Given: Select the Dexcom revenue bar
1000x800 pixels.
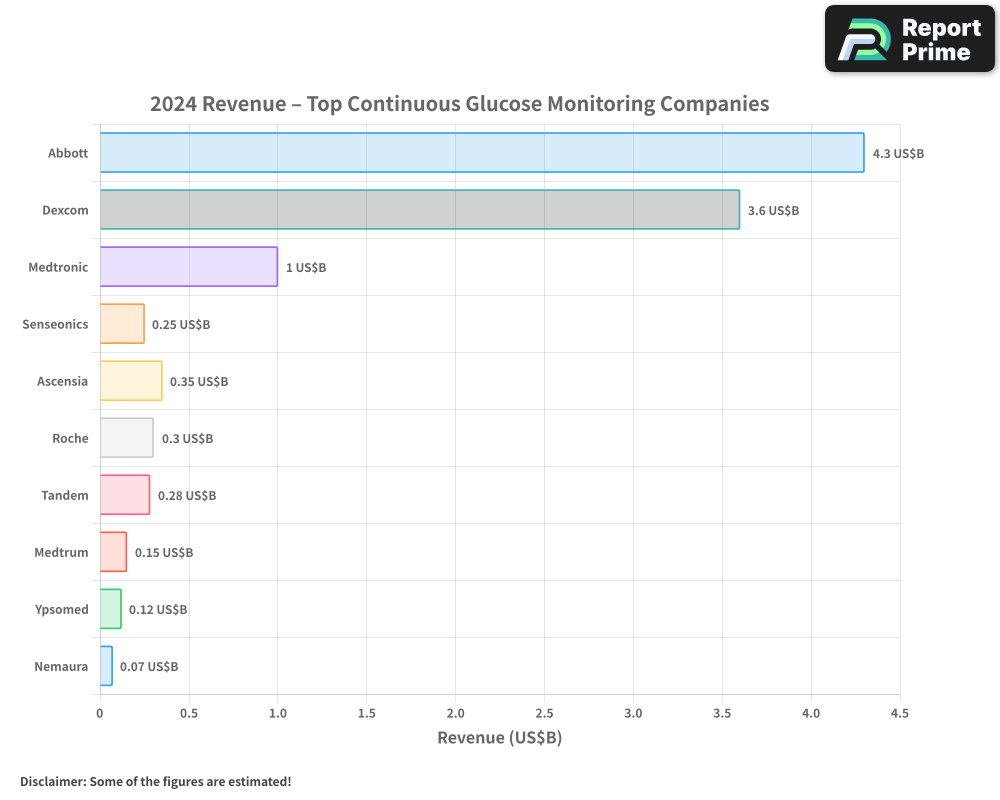Looking at the screenshot, I should (417, 210).
